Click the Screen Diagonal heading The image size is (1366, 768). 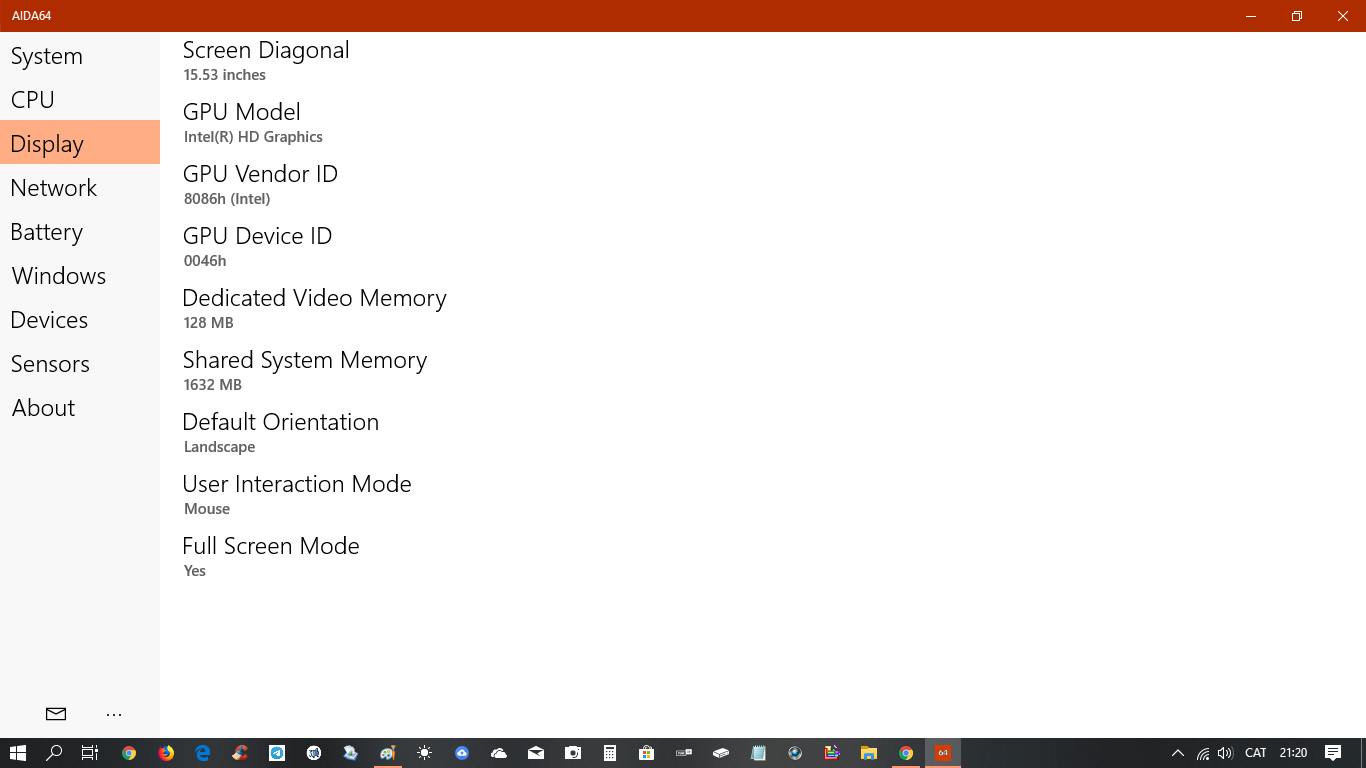[x=266, y=50]
